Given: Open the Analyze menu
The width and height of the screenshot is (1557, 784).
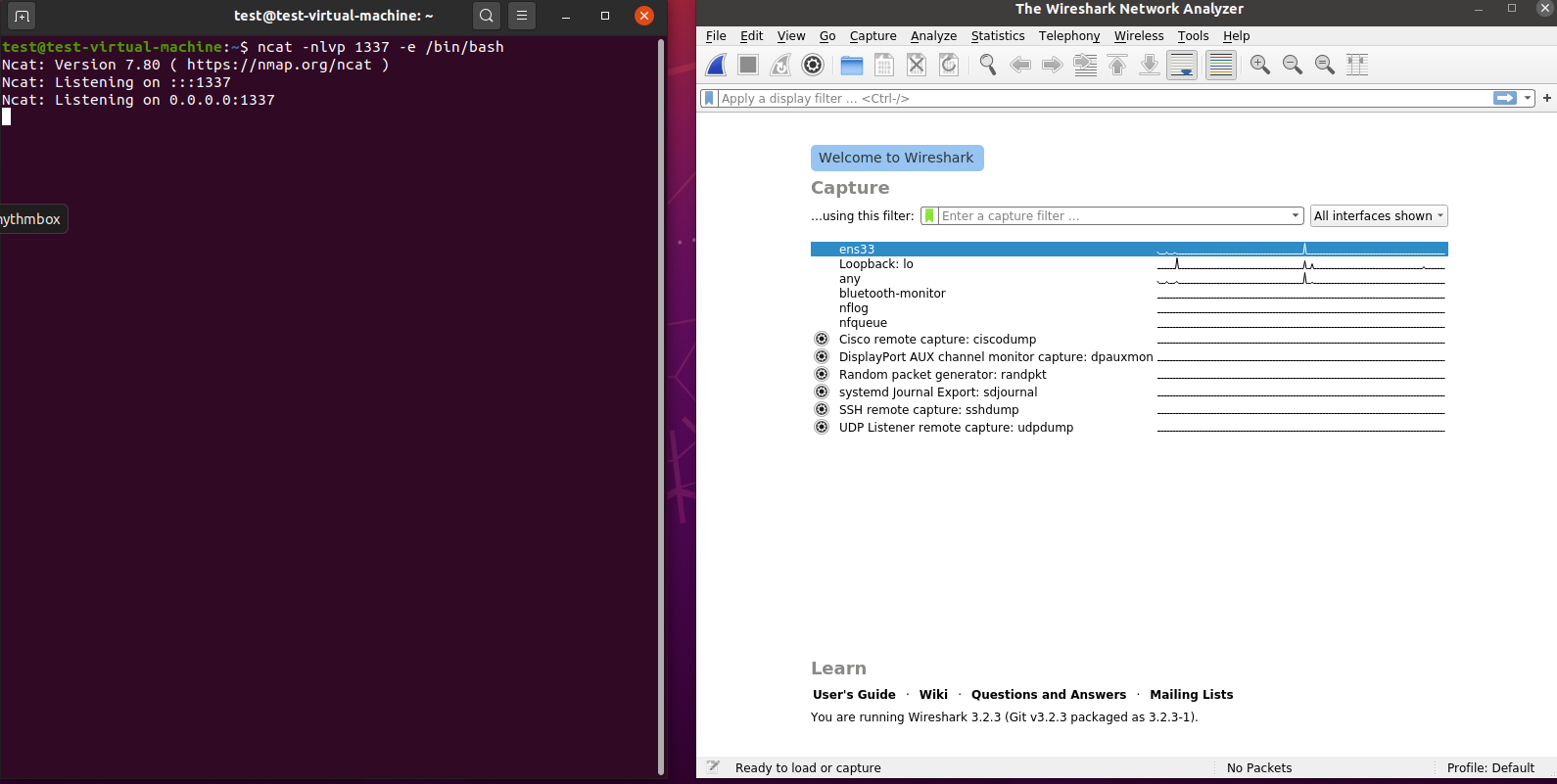Looking at the screenshot, I should 933,36.
